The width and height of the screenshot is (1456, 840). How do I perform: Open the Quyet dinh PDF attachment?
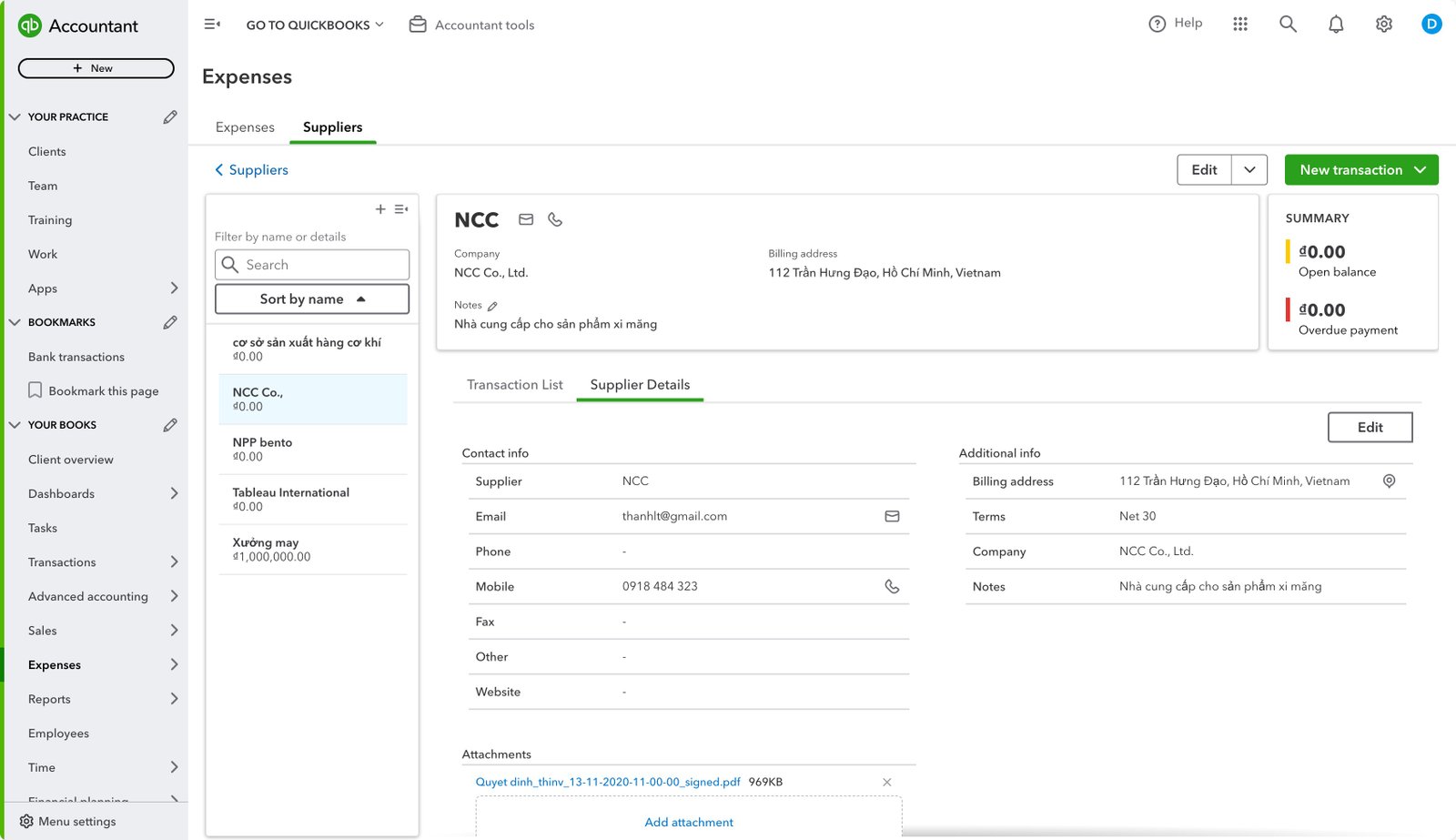[608, 782]
